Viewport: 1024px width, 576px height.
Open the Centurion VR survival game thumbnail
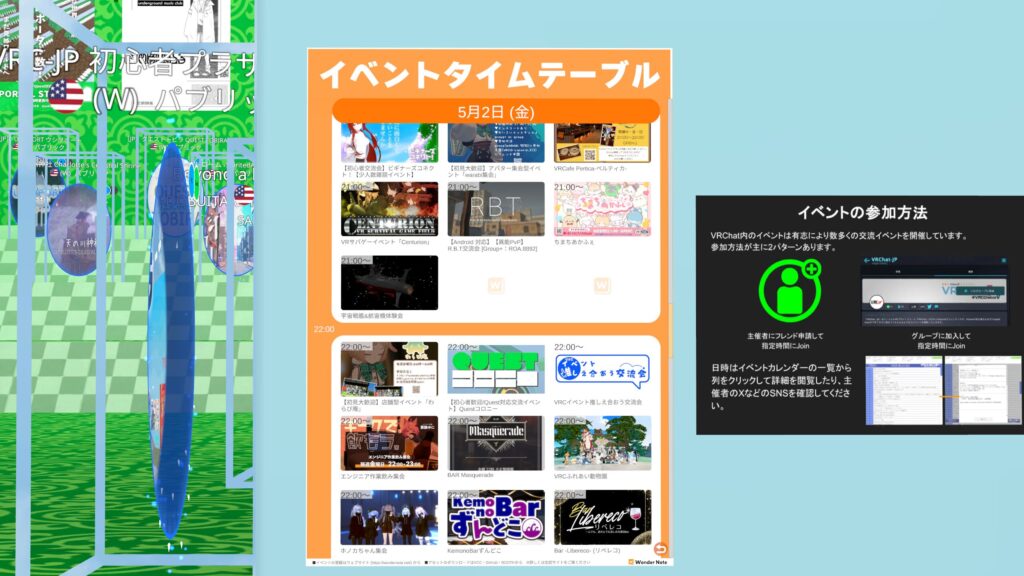click(389, 209)
